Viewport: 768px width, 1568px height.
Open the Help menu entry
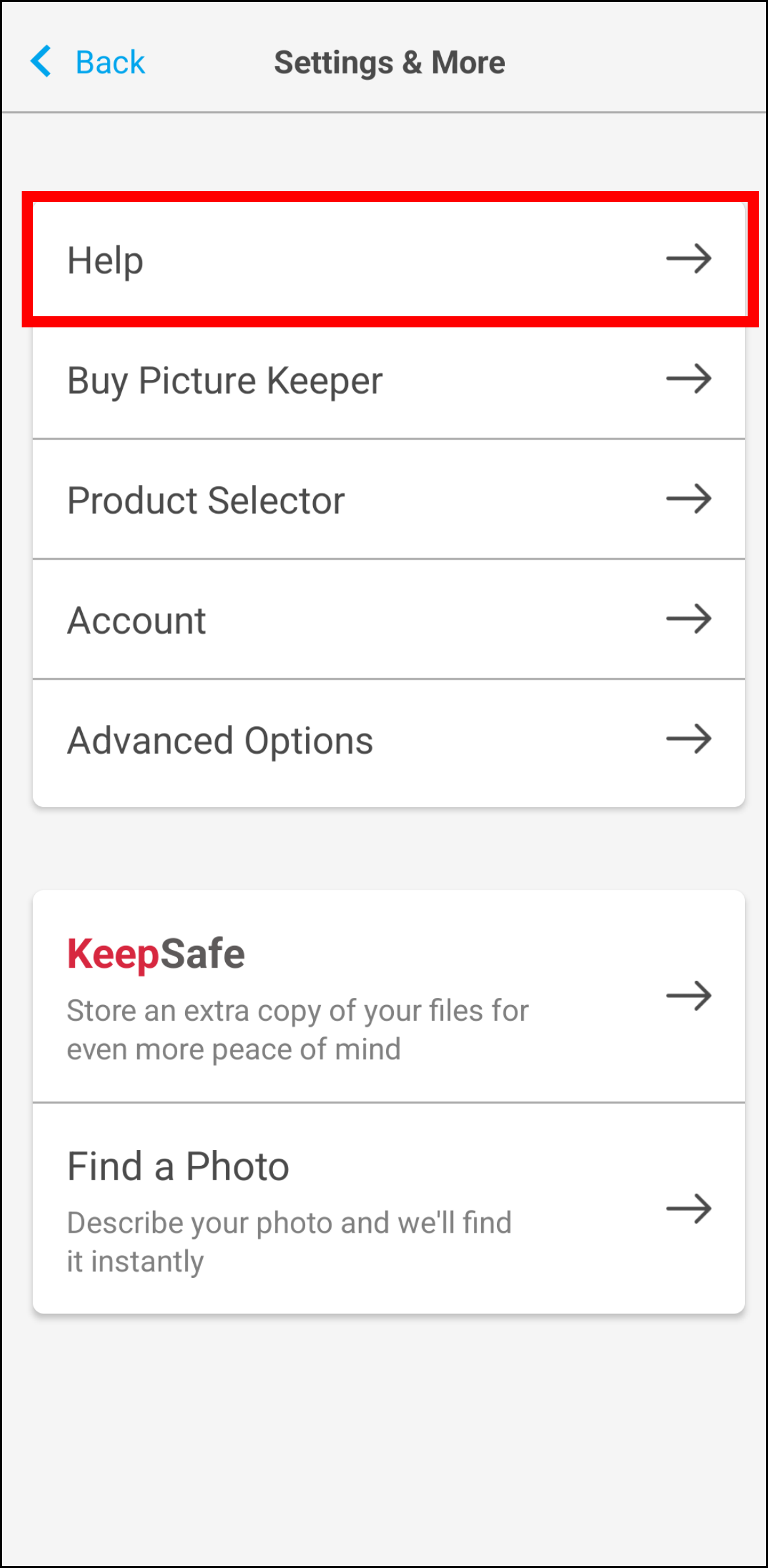[389, 259]
